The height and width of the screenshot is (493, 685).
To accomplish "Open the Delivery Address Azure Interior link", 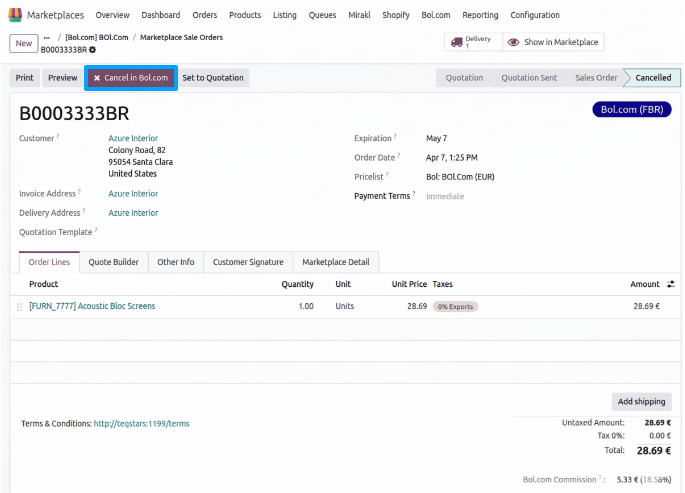I will point(133,213).
